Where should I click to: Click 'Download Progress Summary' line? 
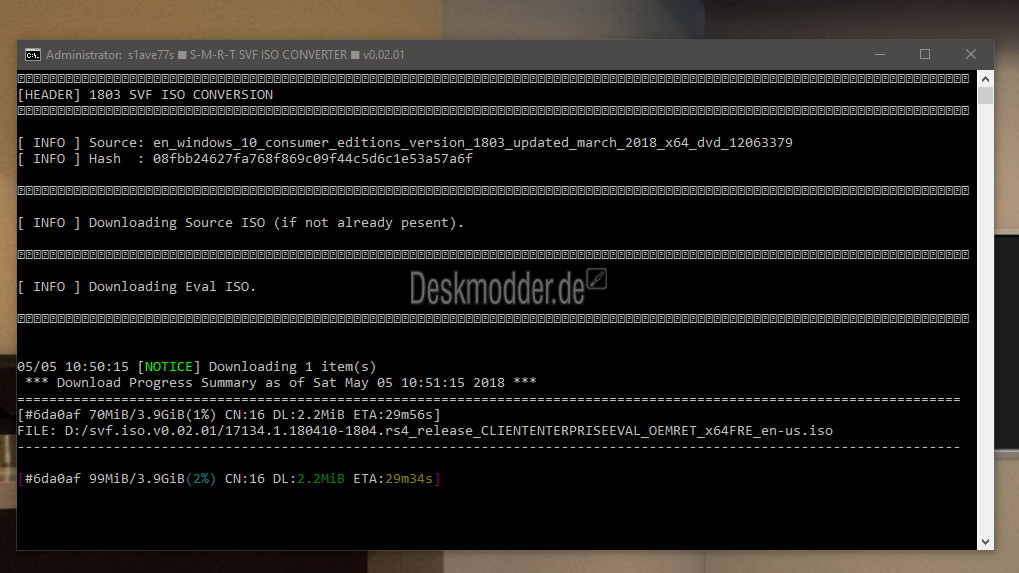pyautogui.click(x=281, y=383)
